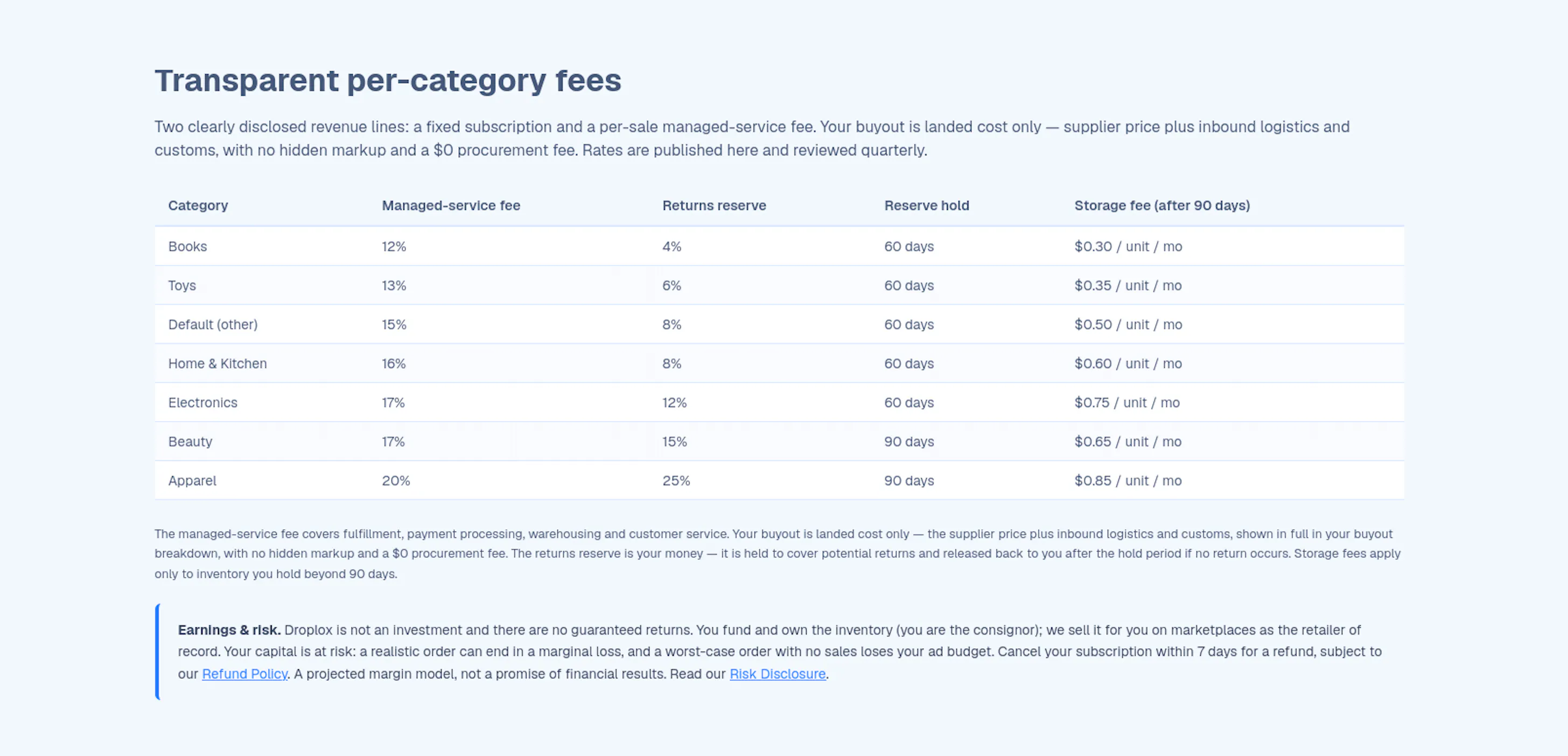Image resolution: width=1568 pixels, height=756 pixels.
Task: Select the Home & Kitchen row
Action: pos(779,363)
